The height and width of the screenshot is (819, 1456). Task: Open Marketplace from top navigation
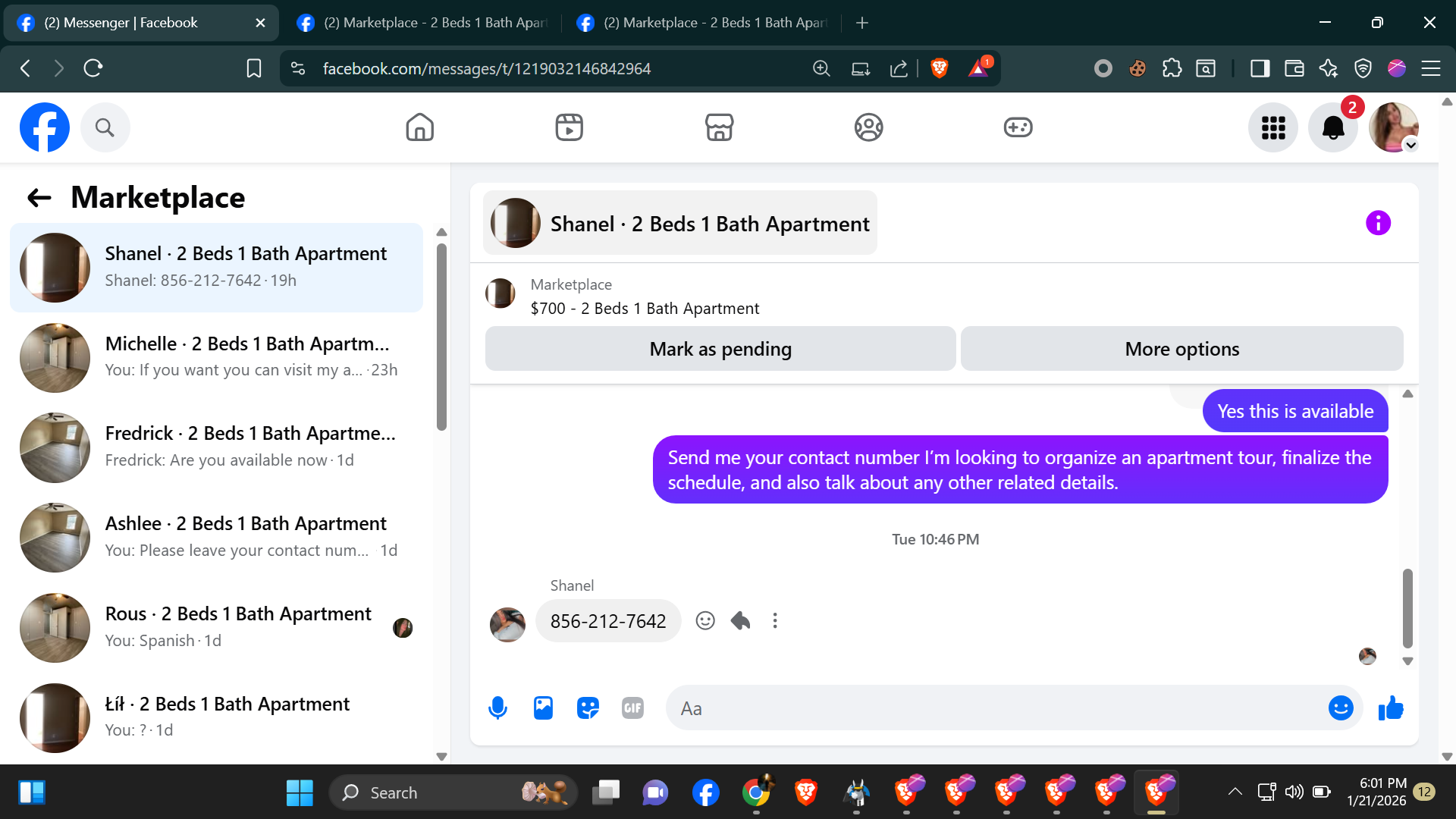coord(719,127)
